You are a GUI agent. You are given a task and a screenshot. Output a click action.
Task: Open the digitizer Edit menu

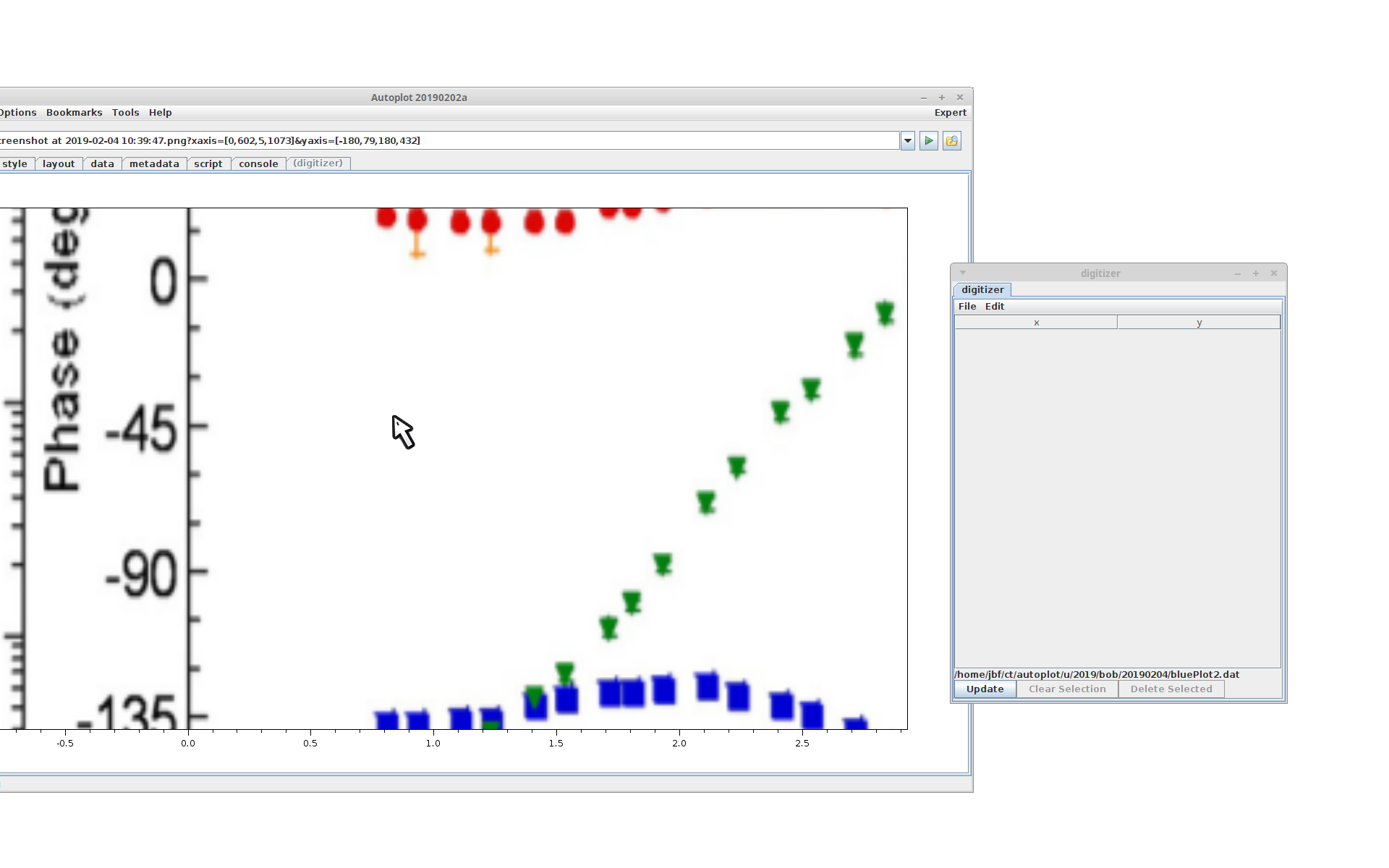tap(995, 307)
